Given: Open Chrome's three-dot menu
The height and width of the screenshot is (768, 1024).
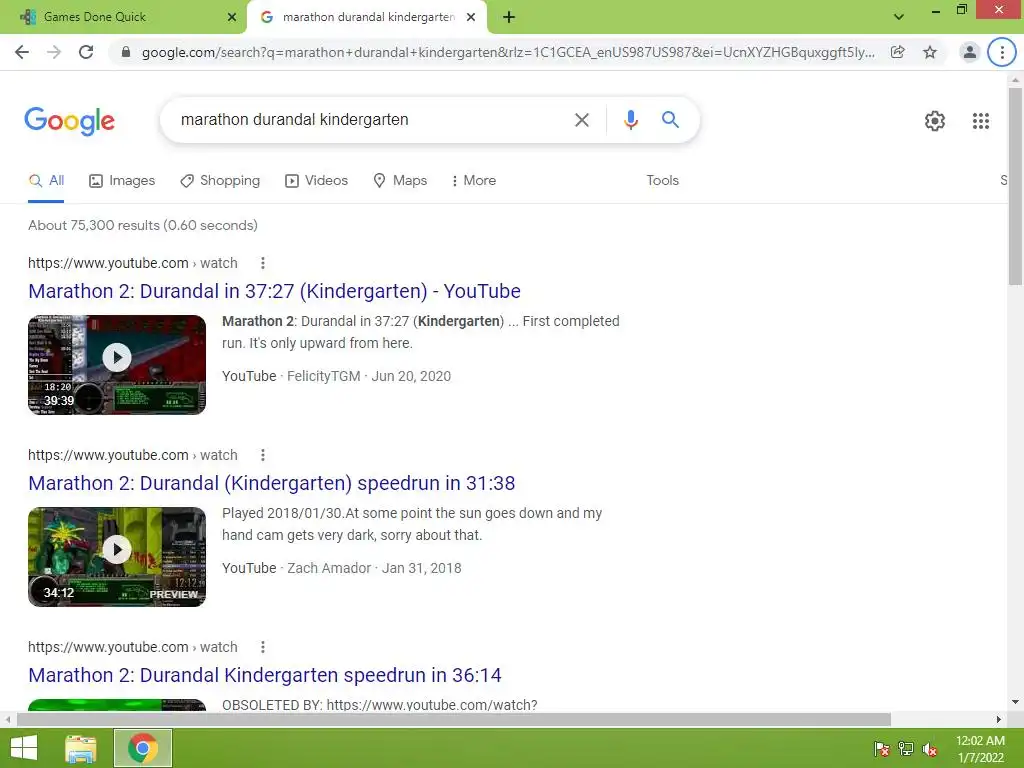Looking at the screenshot, I should pyautogui.click(x=1002, y=52).
